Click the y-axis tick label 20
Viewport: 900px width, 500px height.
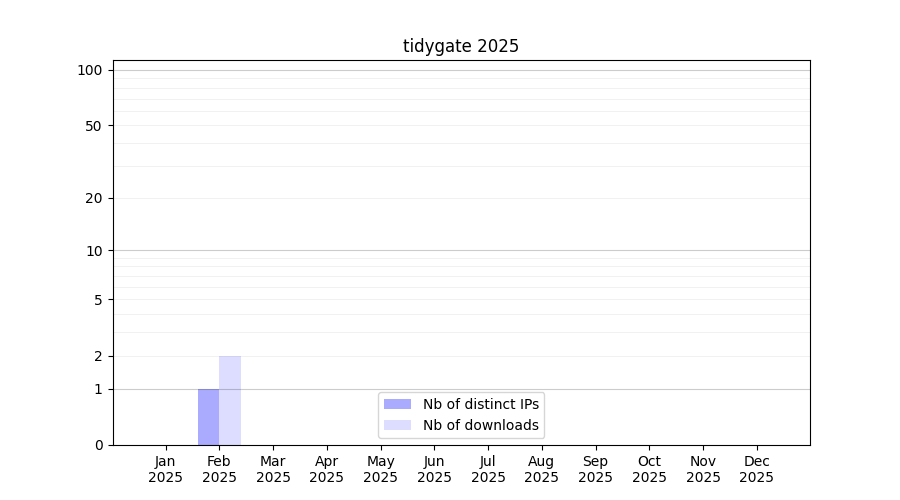click(94, 198)
